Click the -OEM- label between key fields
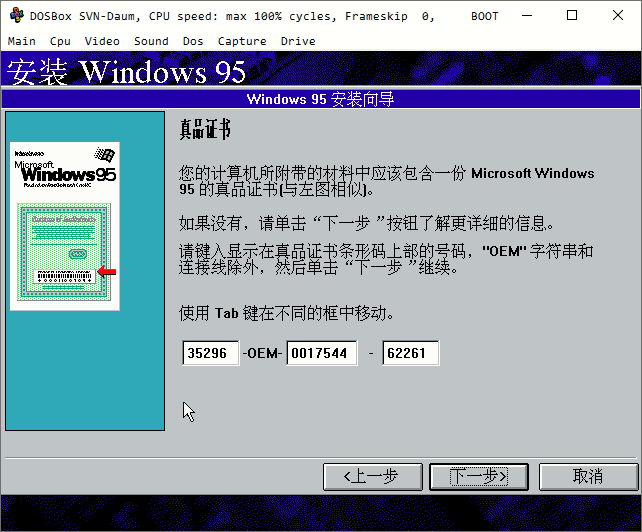This screenshot has height=532, width=642. point(262,353)
